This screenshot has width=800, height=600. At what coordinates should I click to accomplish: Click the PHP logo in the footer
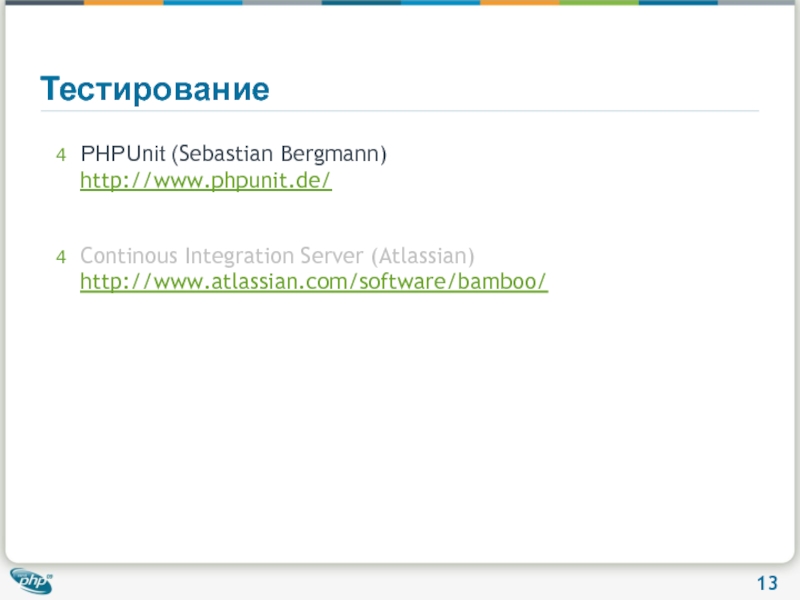31,581
